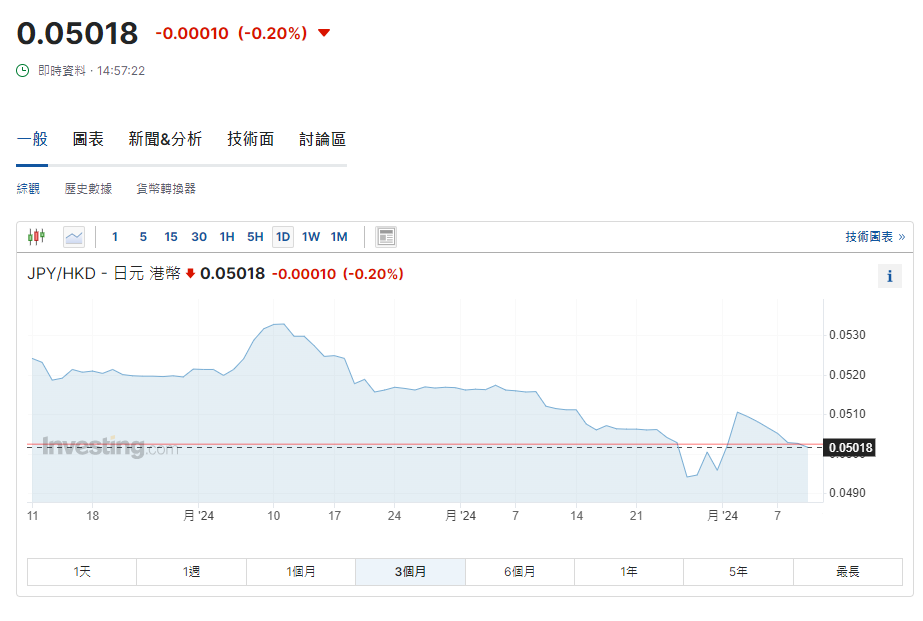923x621 pixels.
Task: Select the area chart type icon
Action: tap(74, 237)
